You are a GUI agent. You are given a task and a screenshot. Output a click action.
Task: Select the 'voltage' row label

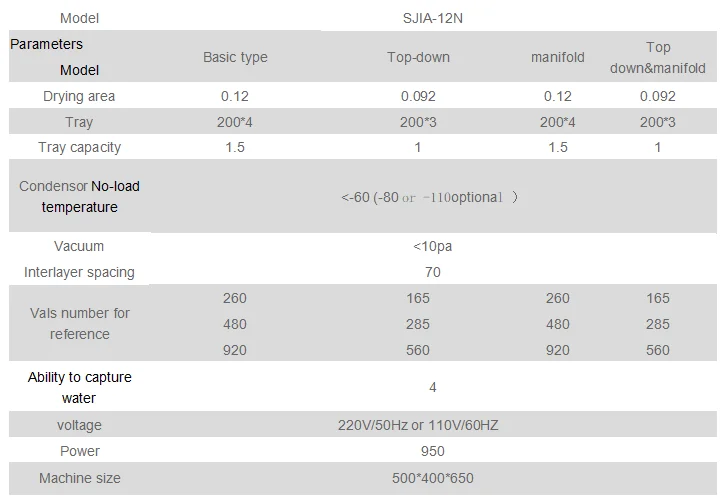79,425
